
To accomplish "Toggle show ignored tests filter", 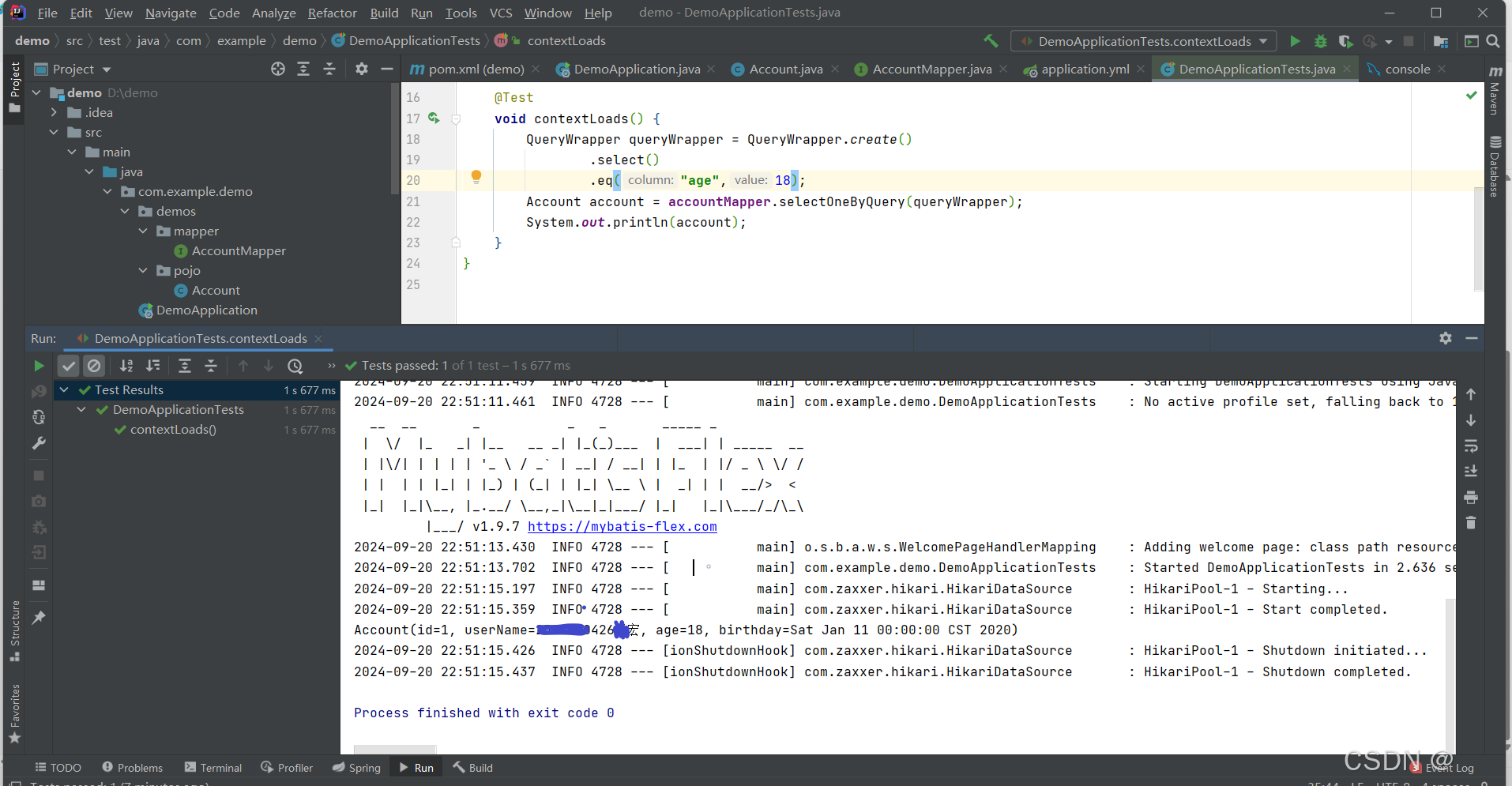I will point(94,365).
